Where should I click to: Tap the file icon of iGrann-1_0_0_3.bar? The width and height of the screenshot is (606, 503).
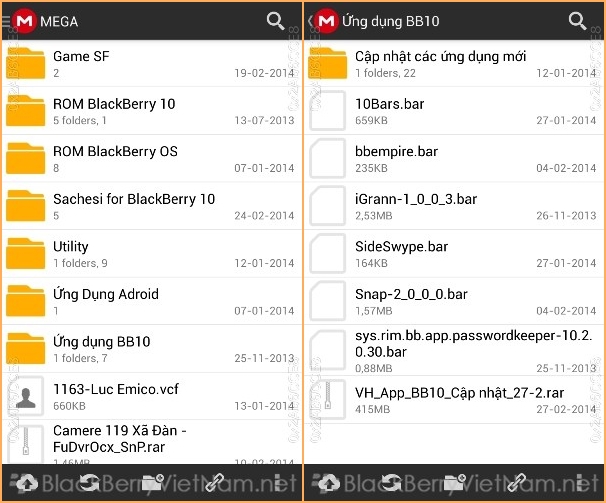coord(328,206)
